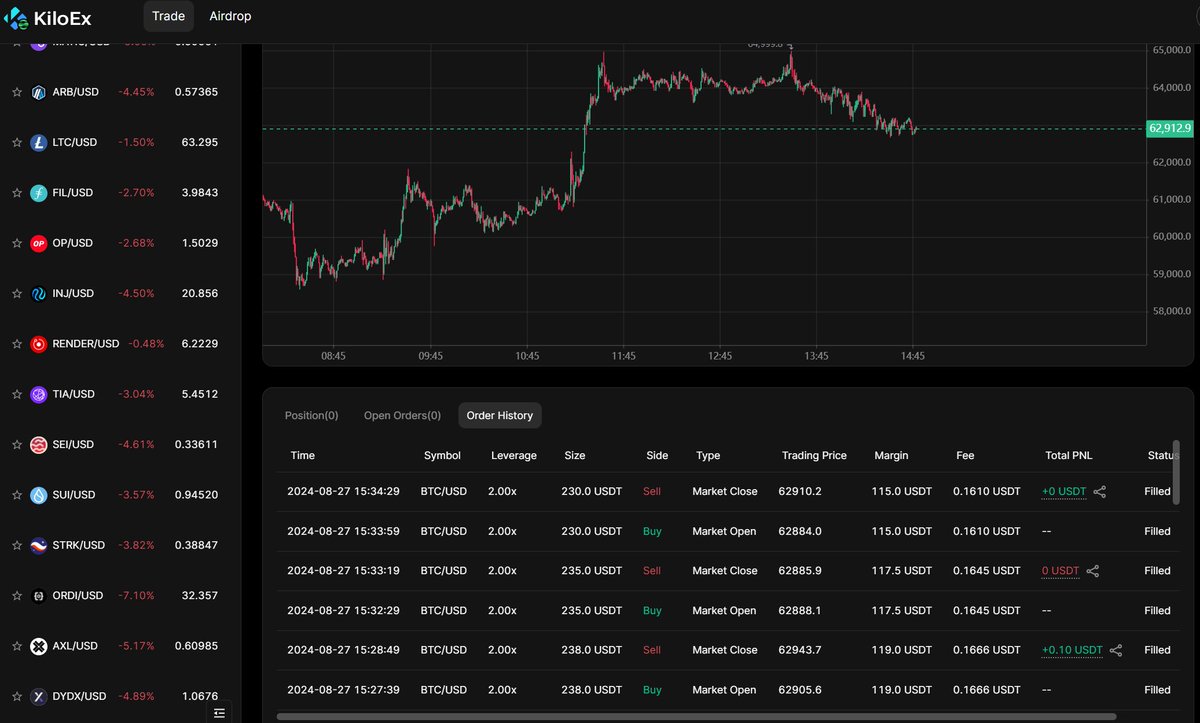Share the 15:33:19 order PNL
This screenshot has height=723, width=1200.
pos(1093,571)
